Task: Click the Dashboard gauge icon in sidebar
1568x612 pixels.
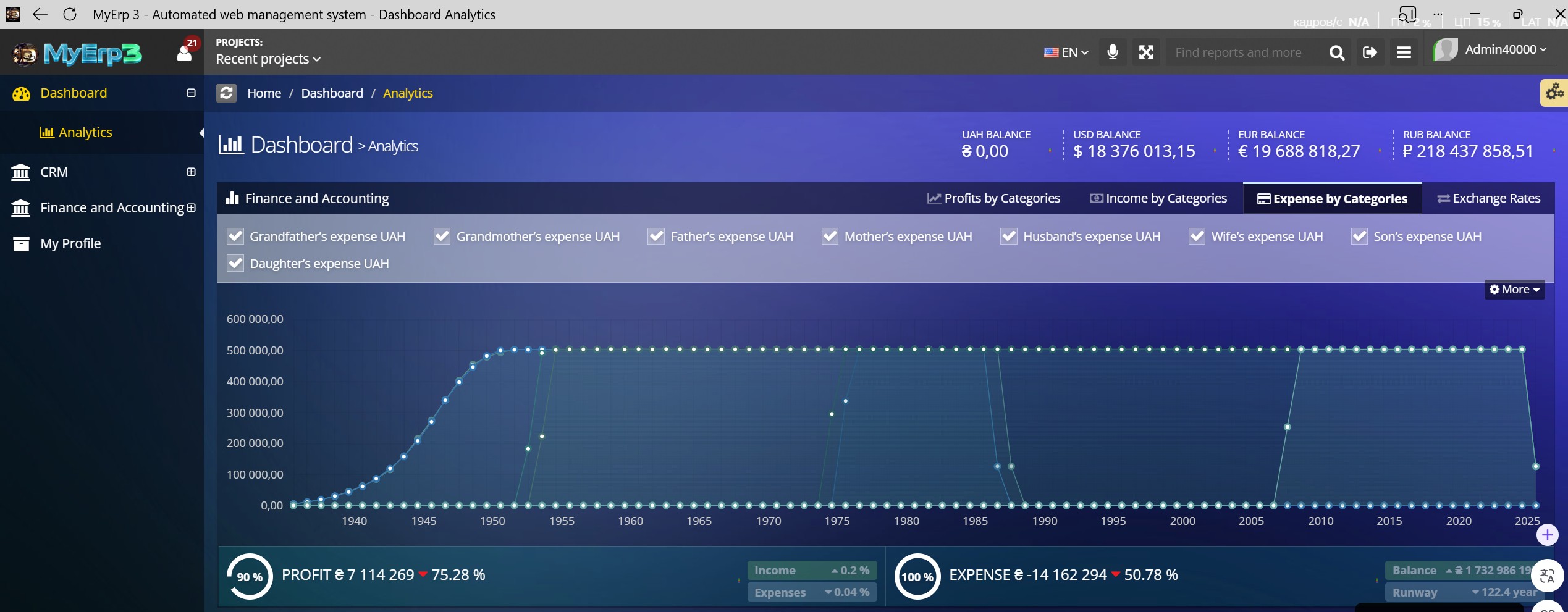Action: (21, 94)
